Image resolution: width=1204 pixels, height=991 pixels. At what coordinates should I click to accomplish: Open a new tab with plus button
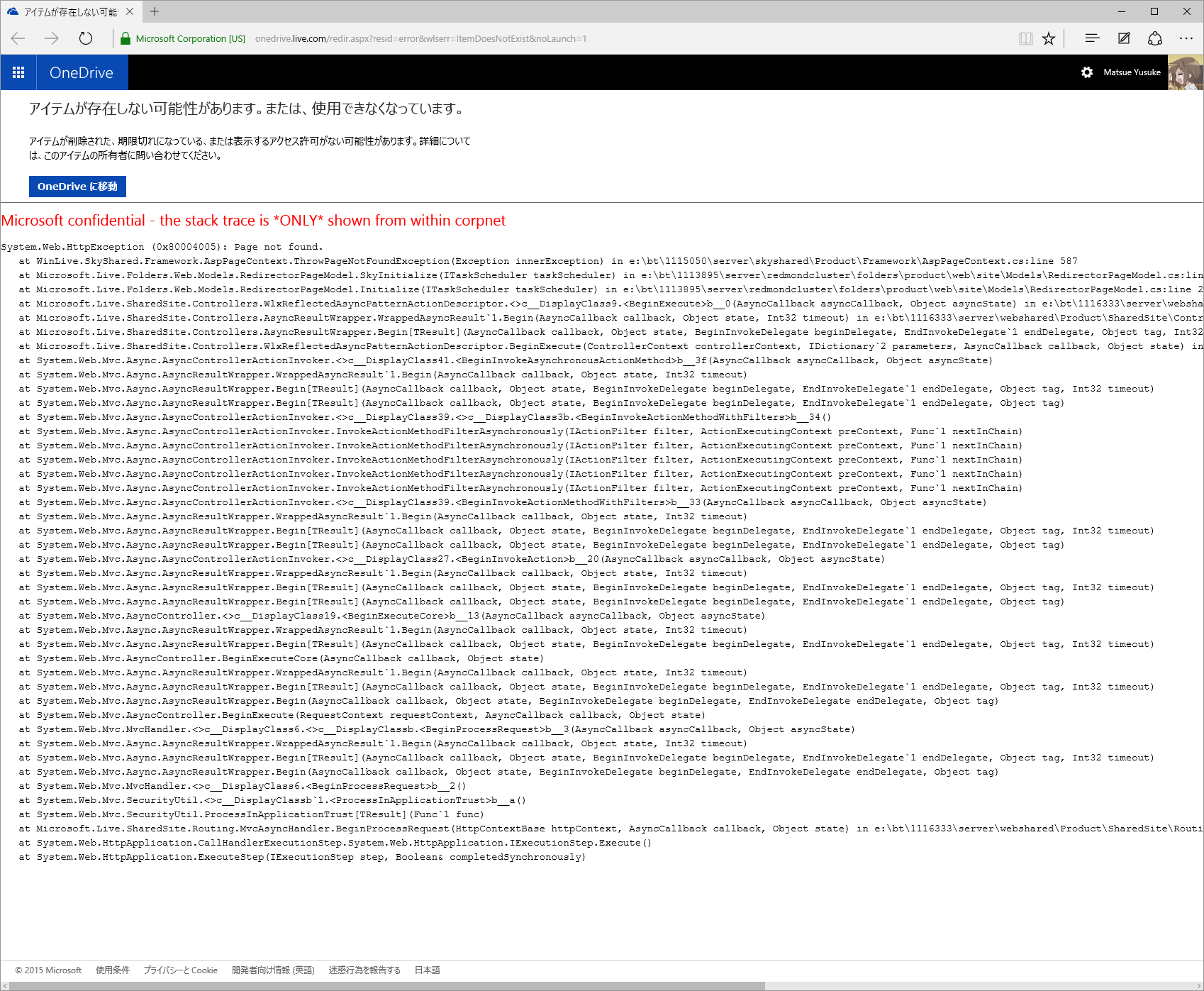coord(155,11)
